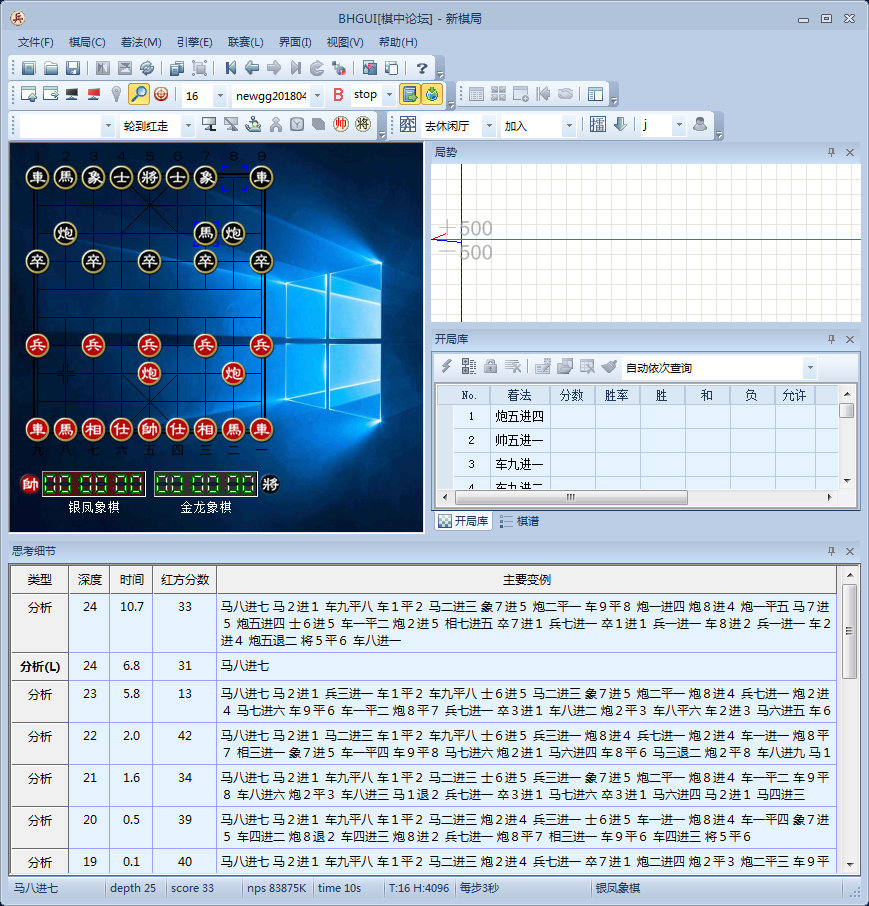Open the 轮到红走 turn dropdown
Viewport: 869px width, 906px height.
tap(188, 125)
